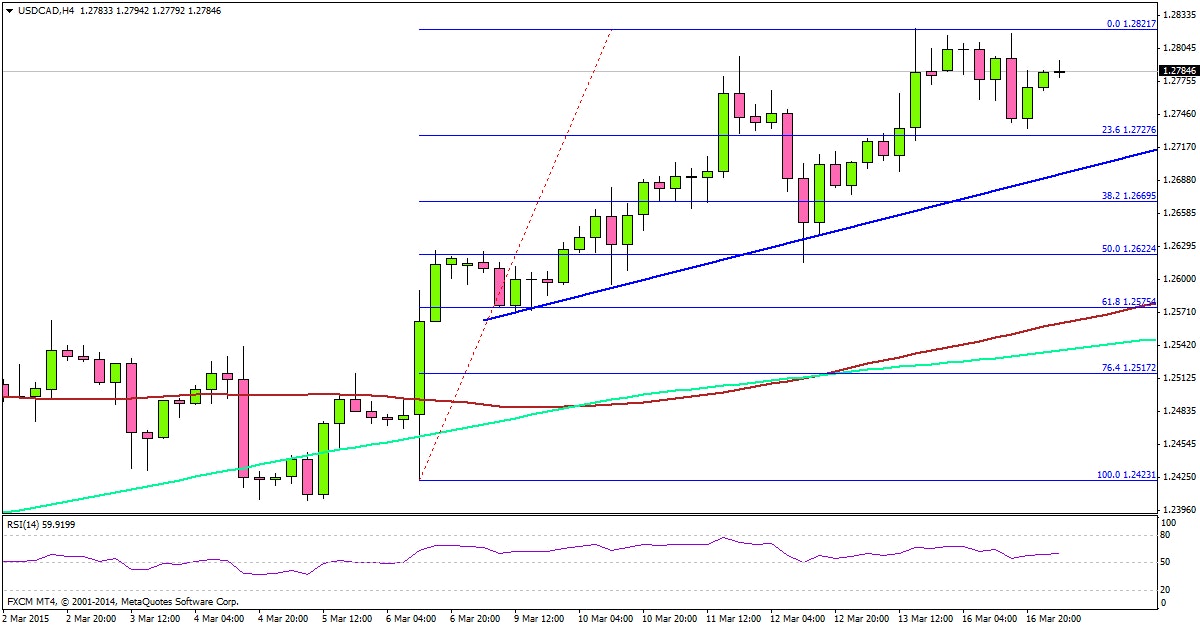
Task: Collapse the USDCAD chart header arrow
Action: (x=10, y=8)
